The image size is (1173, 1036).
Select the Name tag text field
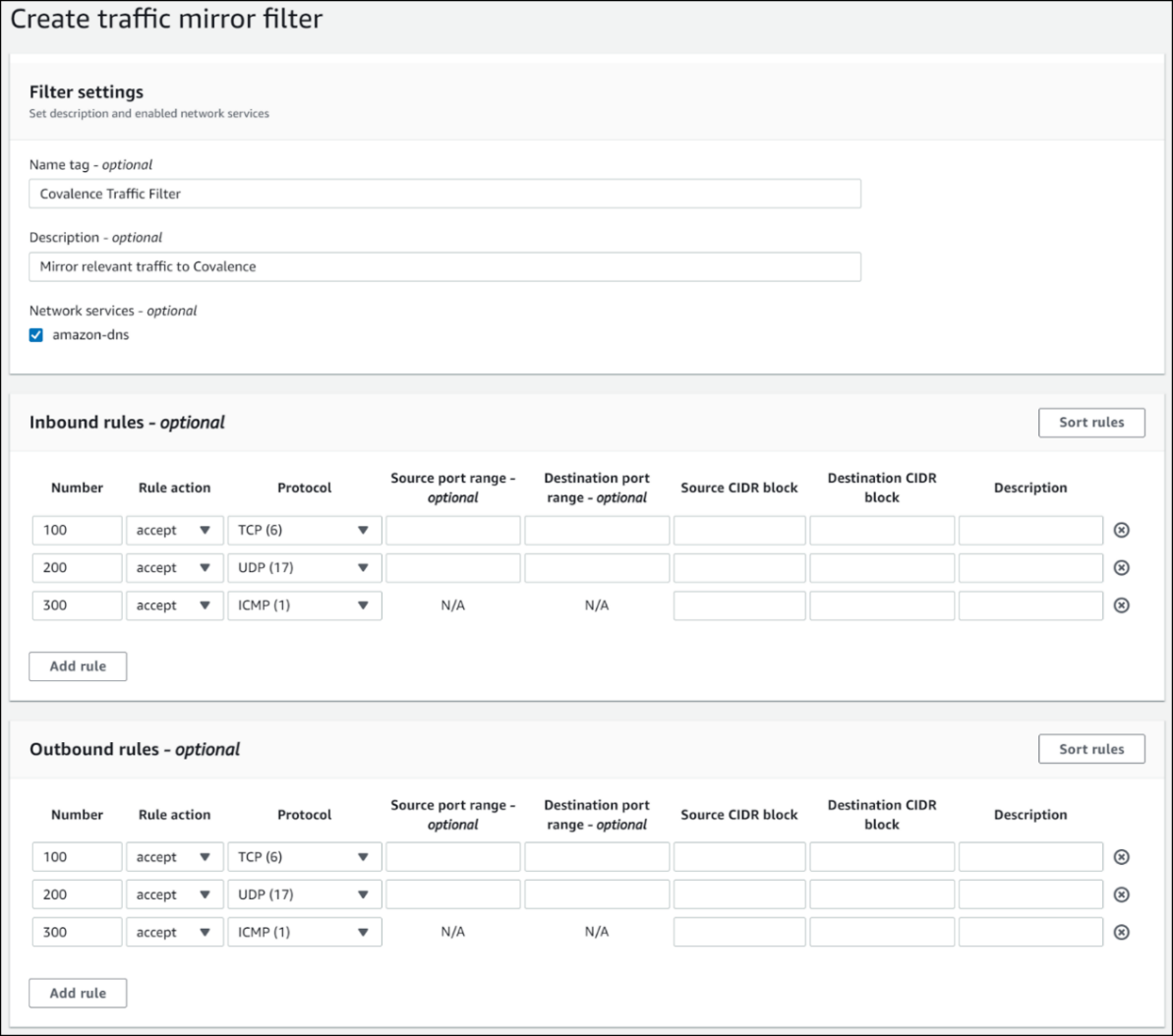[444, 194]
